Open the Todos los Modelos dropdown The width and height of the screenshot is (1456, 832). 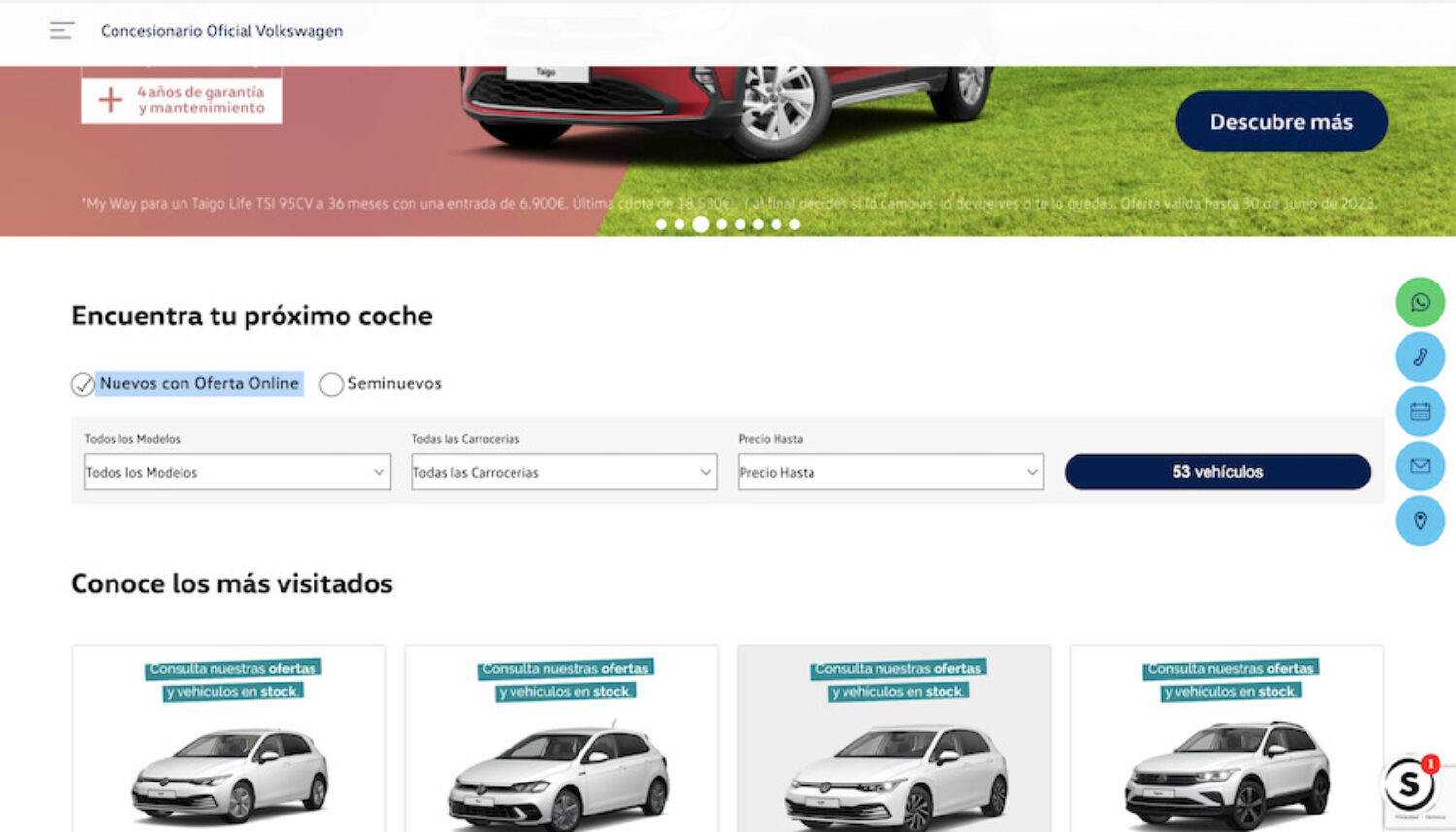tap(236, 473)
